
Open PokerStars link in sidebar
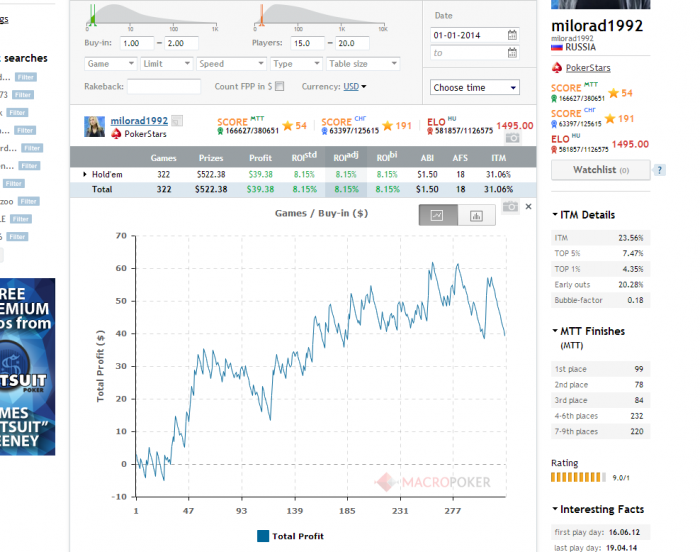(588, 68)
